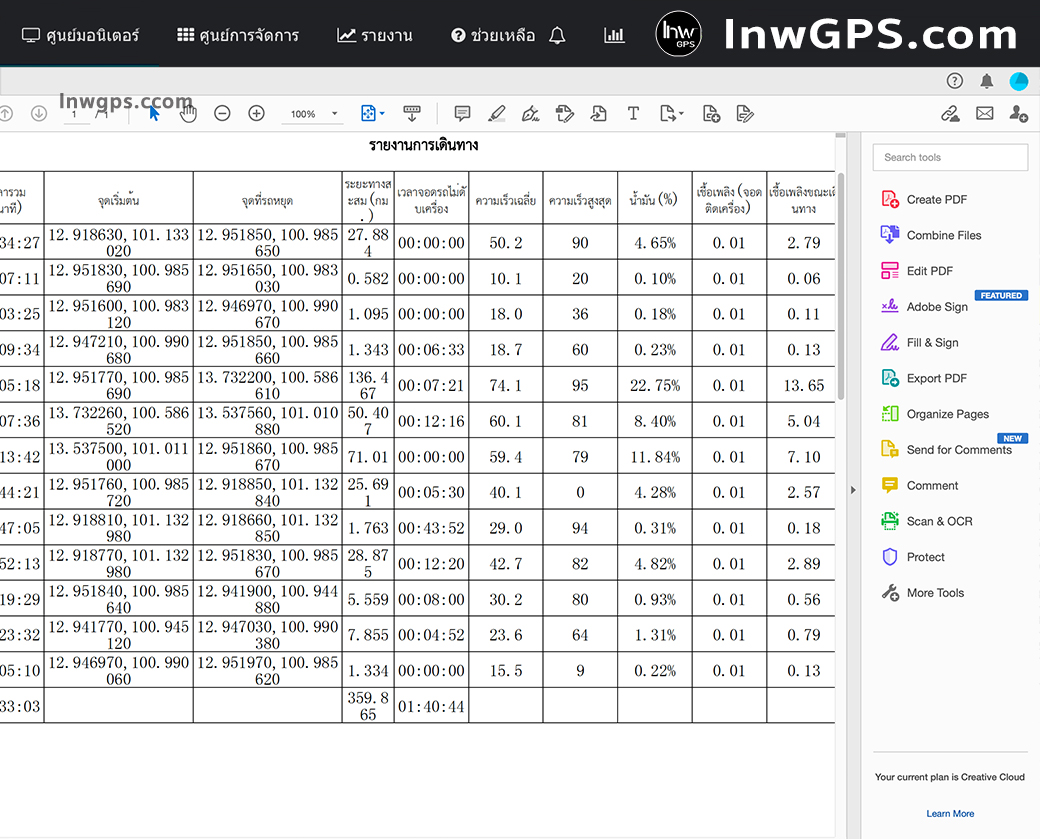Image resolution: width=1040 pixels, height=839 pixels.
Task: Open notifications bell in Acrobat header
Action: [987, 81]
